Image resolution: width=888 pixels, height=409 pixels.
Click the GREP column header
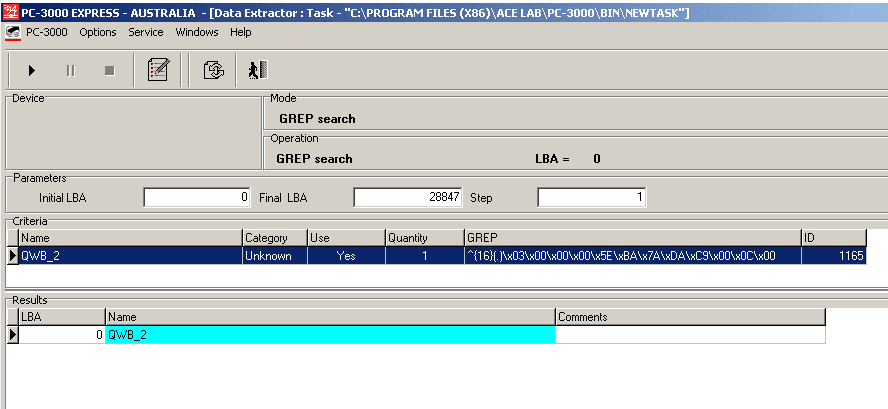pyautogui.click(x=633, y=238)
